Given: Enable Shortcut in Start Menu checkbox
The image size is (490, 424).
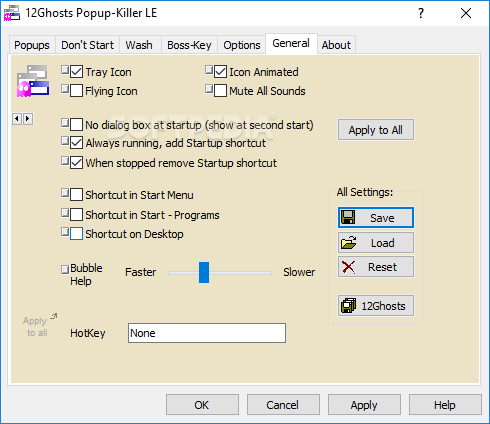Looking at the screenshot, I should pyautogui.click(x=77, y=195).
